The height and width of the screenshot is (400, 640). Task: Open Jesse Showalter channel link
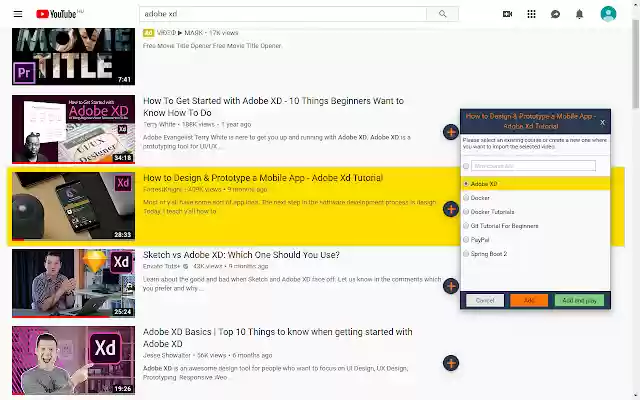167,356
